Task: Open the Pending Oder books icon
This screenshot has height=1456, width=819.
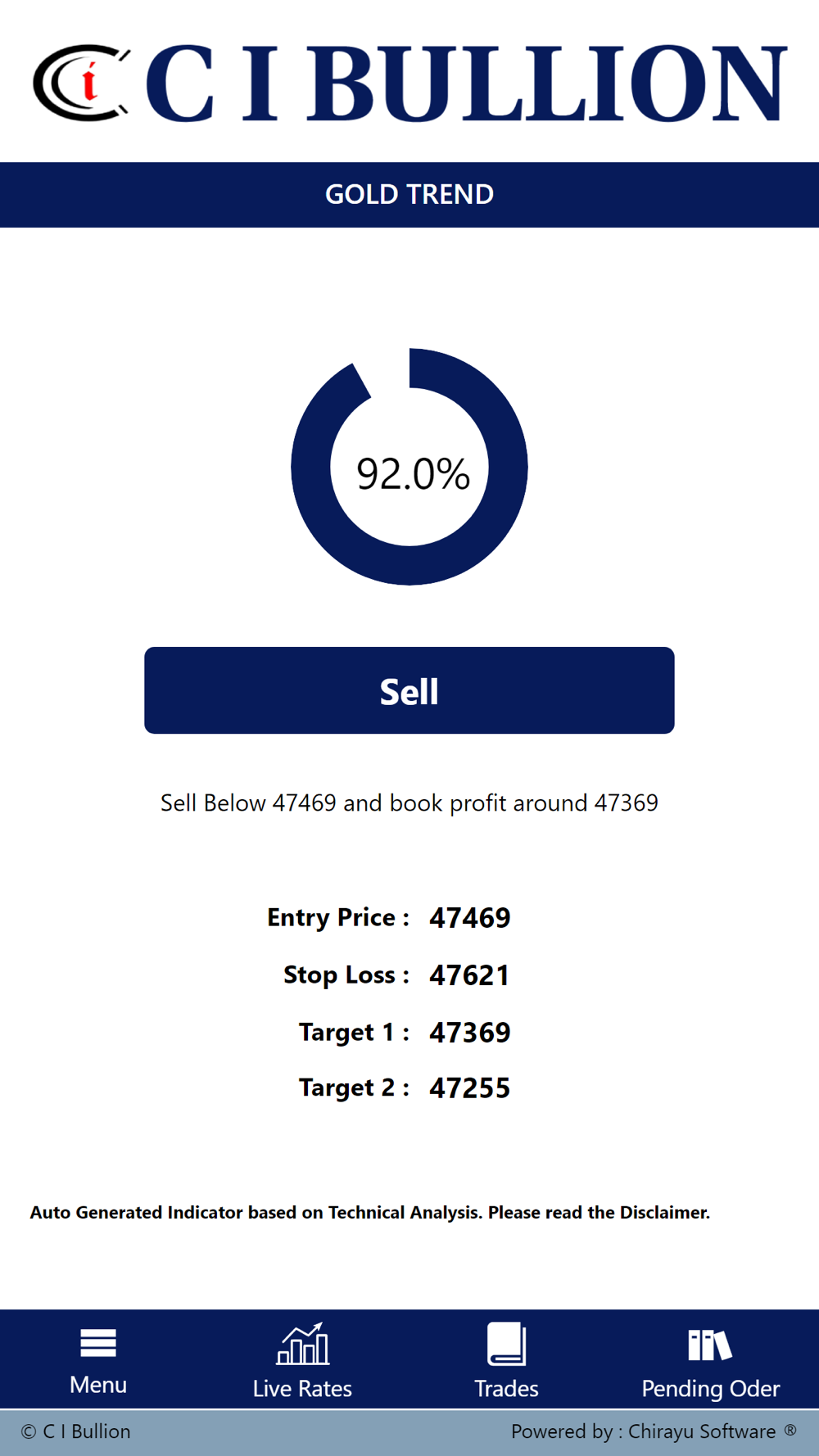Action: click(x=710, y=1345)
